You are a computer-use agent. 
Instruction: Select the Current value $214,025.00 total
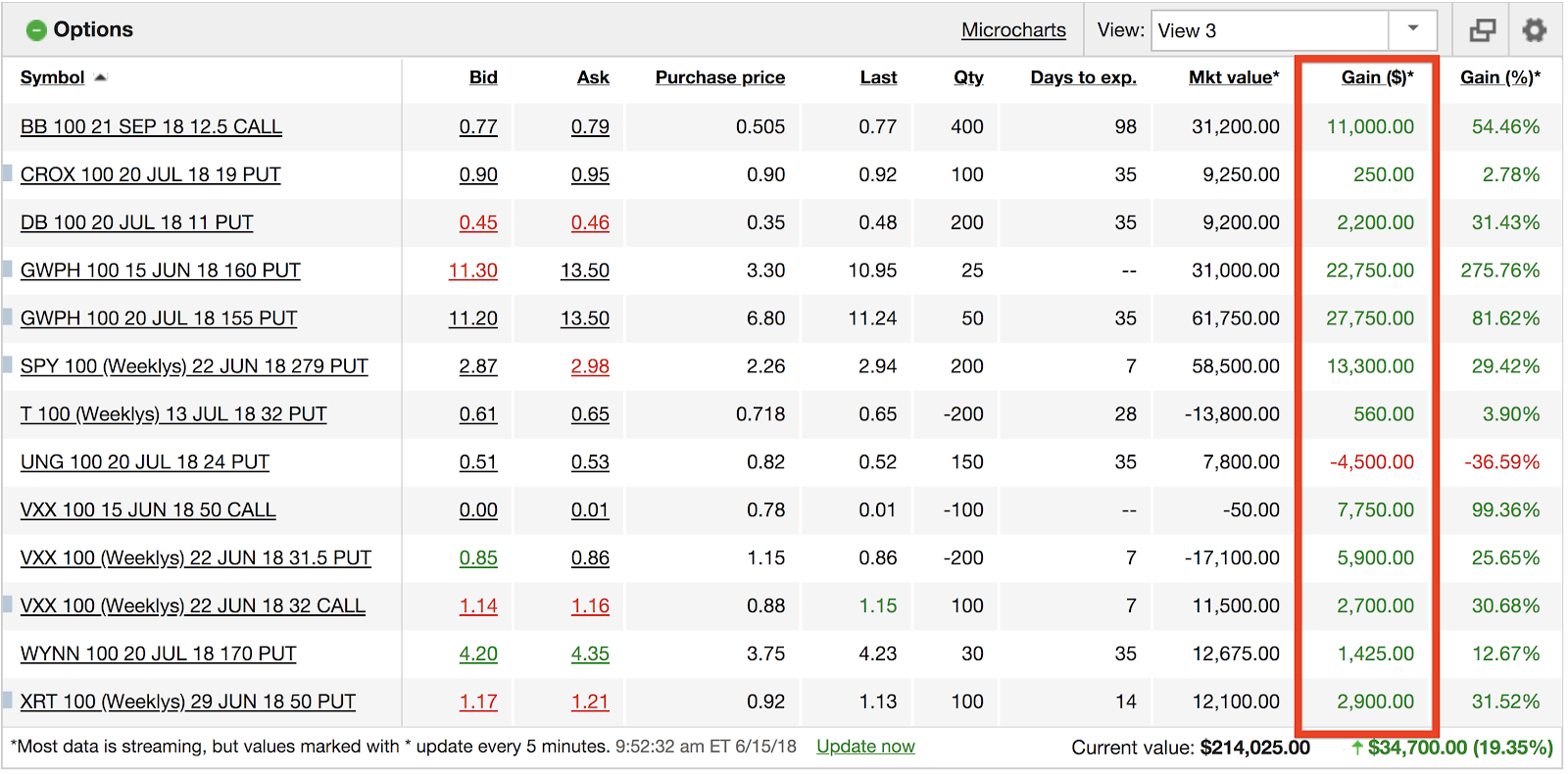pyautogui.click(x=1191, y=748)
